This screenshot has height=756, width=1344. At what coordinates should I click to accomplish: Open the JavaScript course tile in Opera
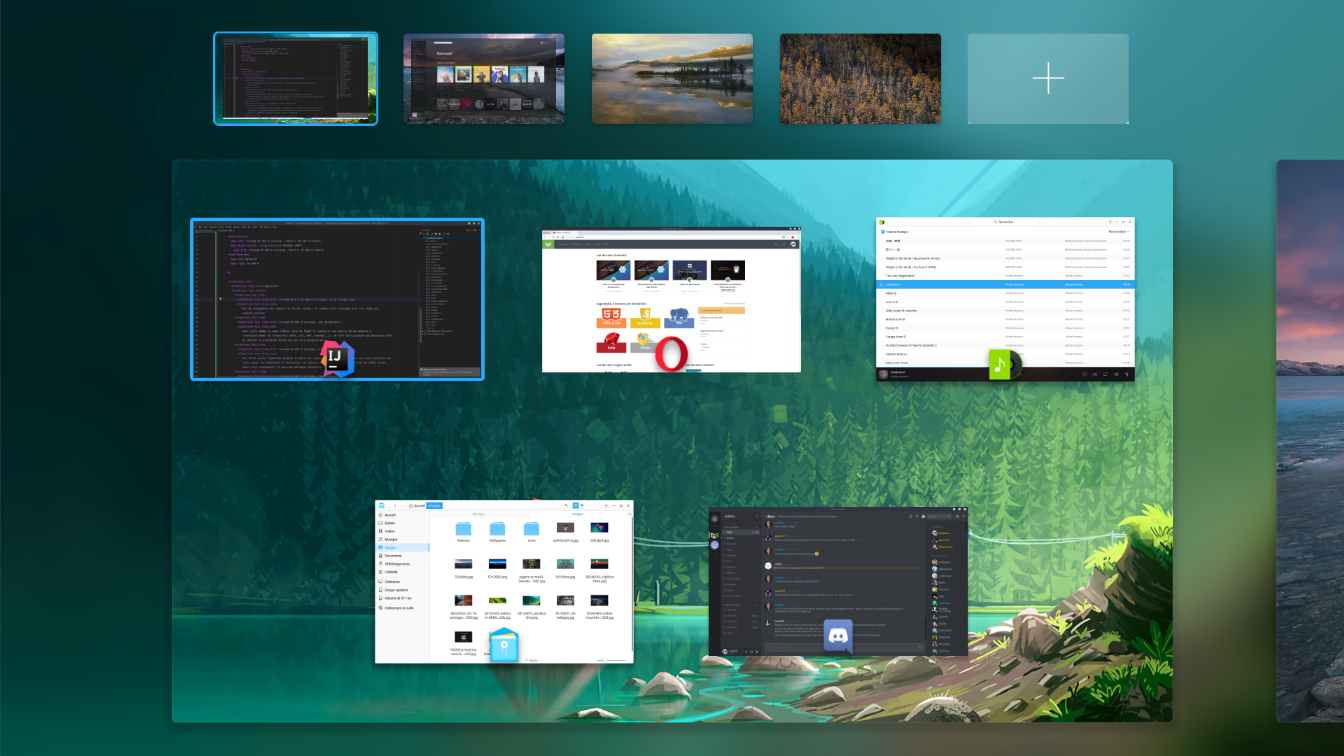645,318
